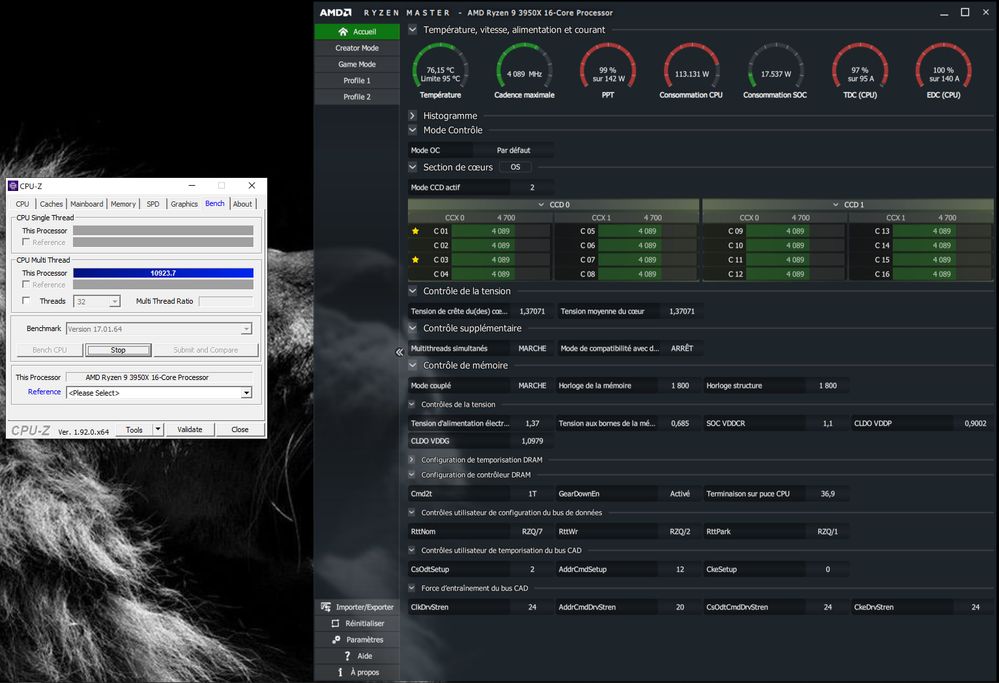Image resolution: width=999 pixels, height=683 pixels.
Task: Collapse Température, vitesse, alimentation section
Action: pyautogui.click(x=413, y=29)
